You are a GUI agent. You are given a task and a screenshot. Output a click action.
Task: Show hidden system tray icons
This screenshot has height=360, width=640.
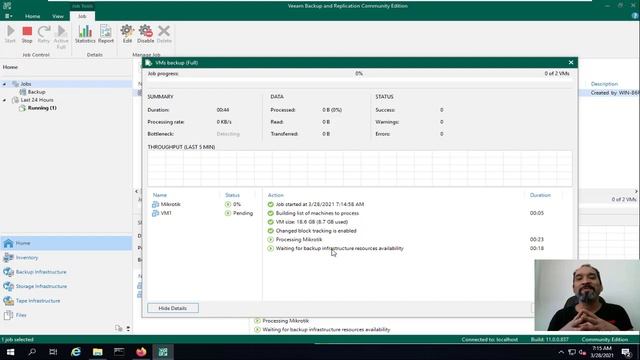tap(561, 352)
